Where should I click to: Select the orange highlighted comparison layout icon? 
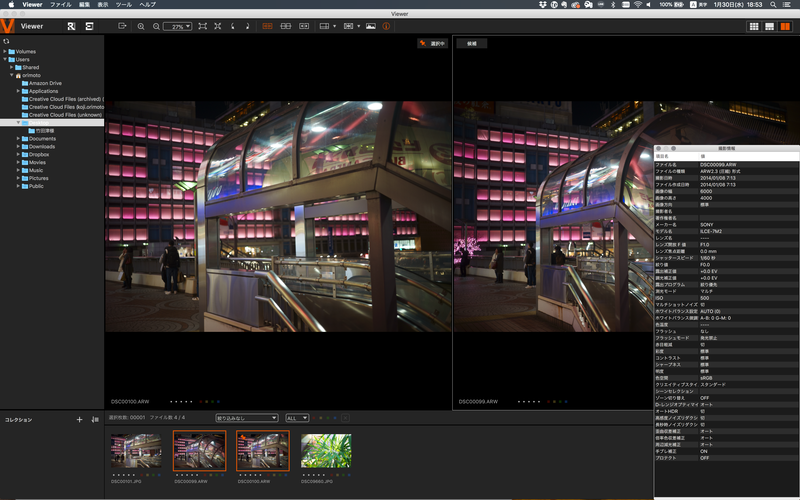(267, 26)
